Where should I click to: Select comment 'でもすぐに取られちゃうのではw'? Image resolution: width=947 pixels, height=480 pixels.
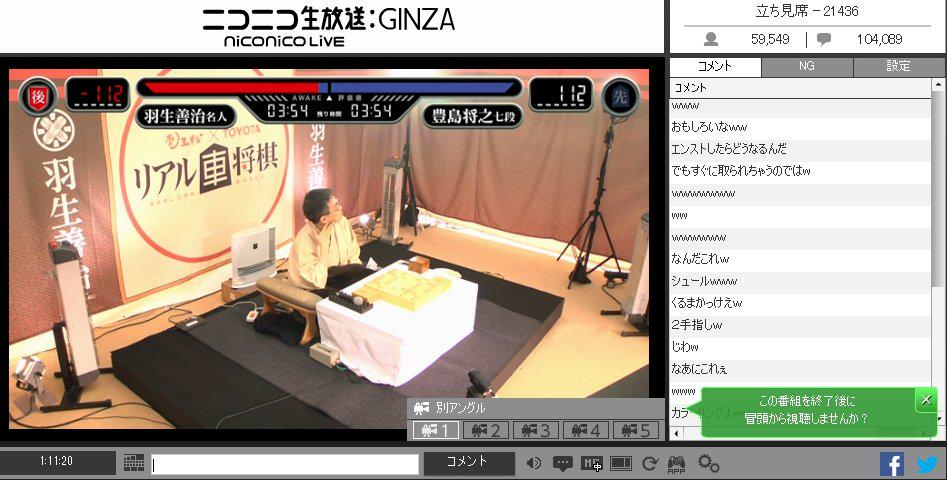click(801, 171)
